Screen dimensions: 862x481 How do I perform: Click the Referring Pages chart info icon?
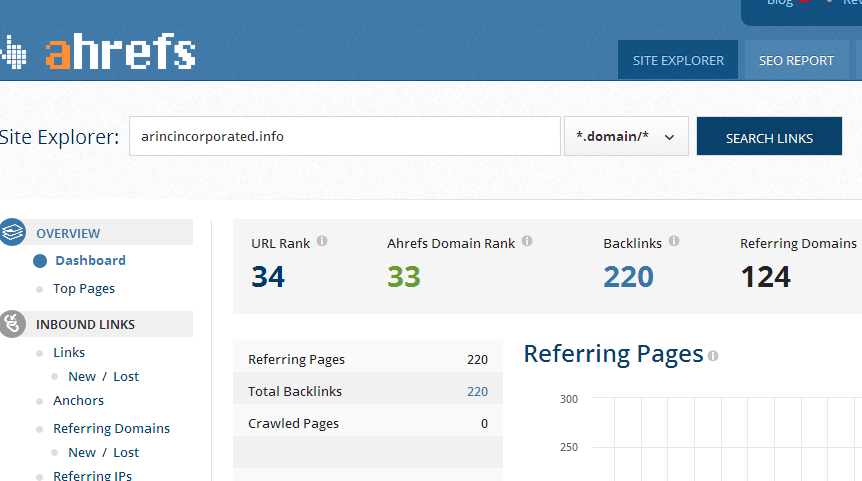coord(713,356)
